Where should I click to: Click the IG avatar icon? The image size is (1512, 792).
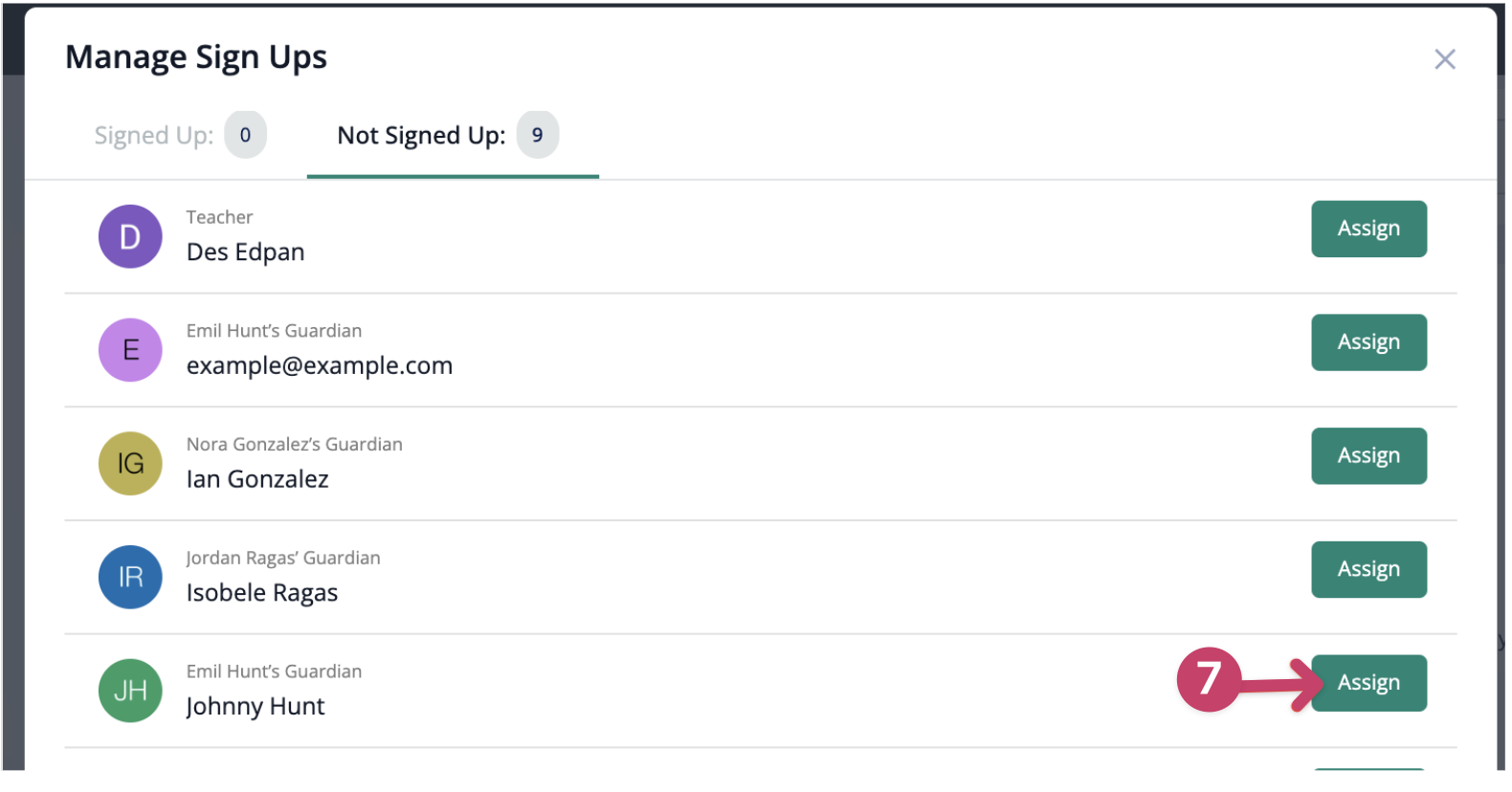[x=130, y=464]
